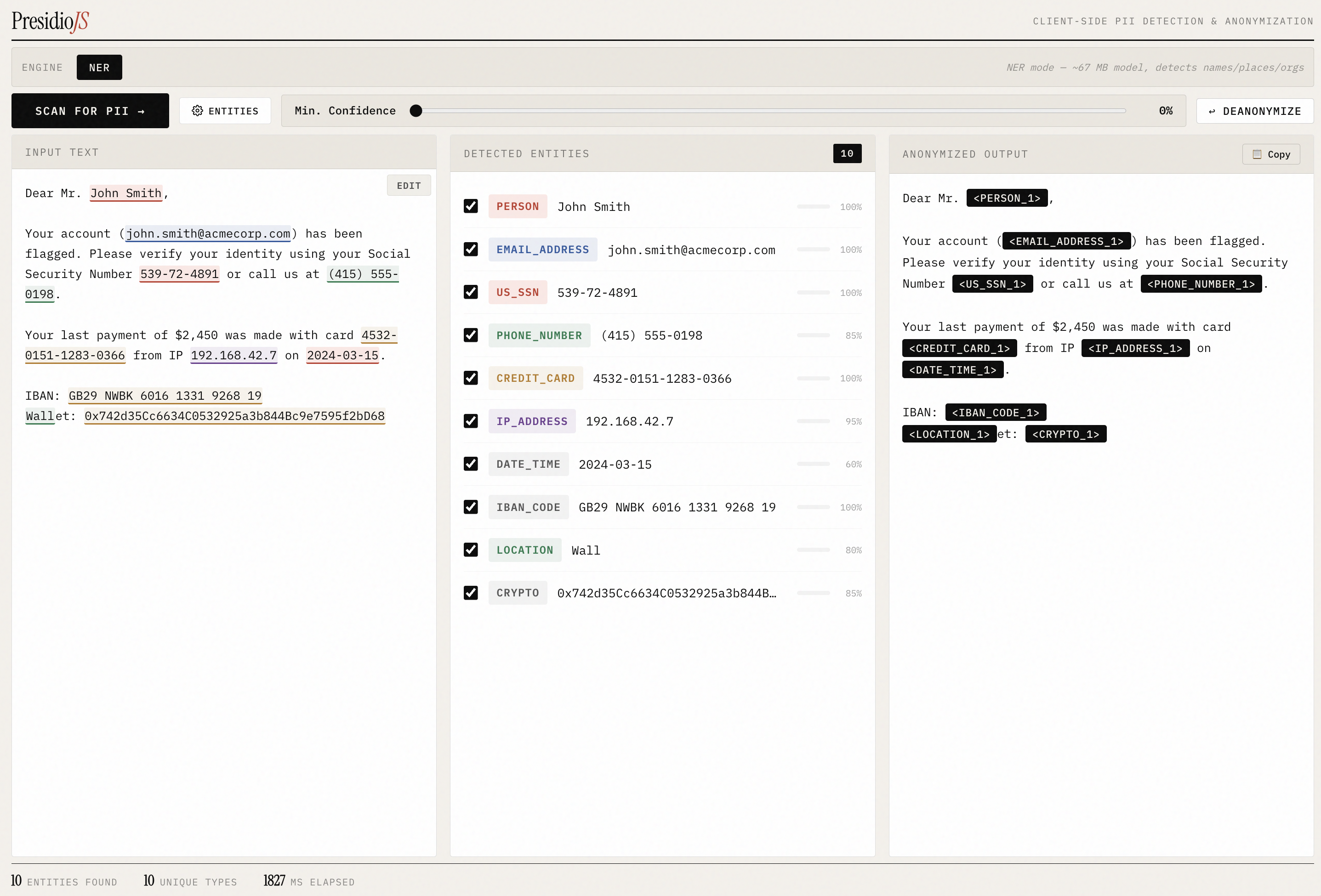Click the Input Text panel header

[x=62, y=152]
